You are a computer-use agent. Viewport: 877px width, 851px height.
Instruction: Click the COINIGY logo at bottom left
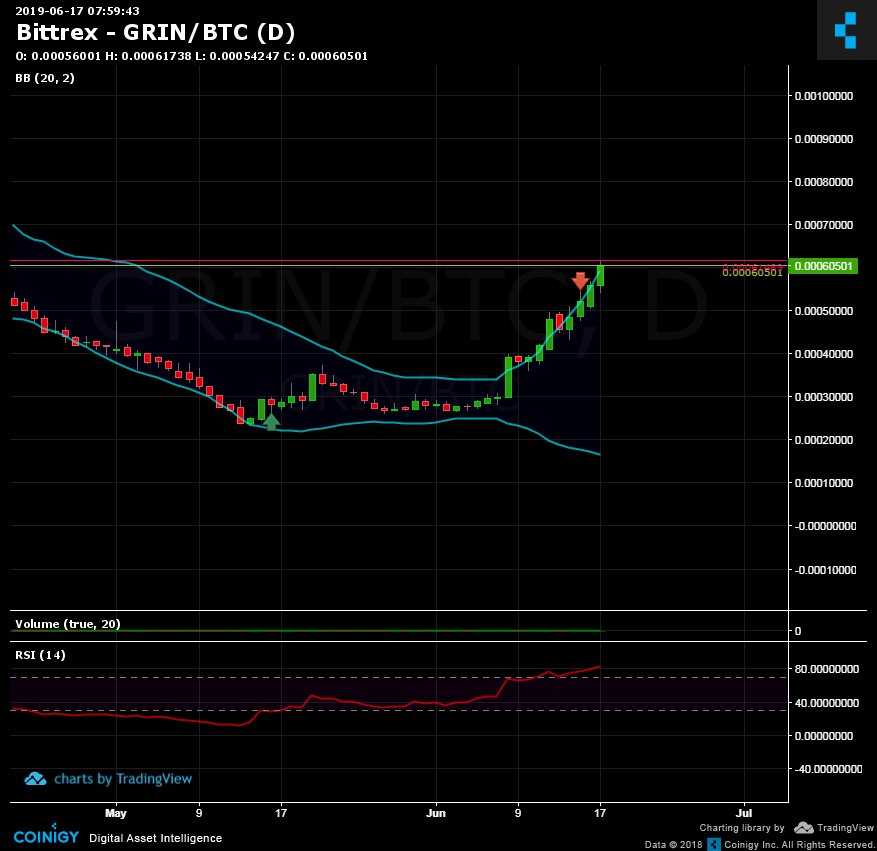[x=46, y=835]
